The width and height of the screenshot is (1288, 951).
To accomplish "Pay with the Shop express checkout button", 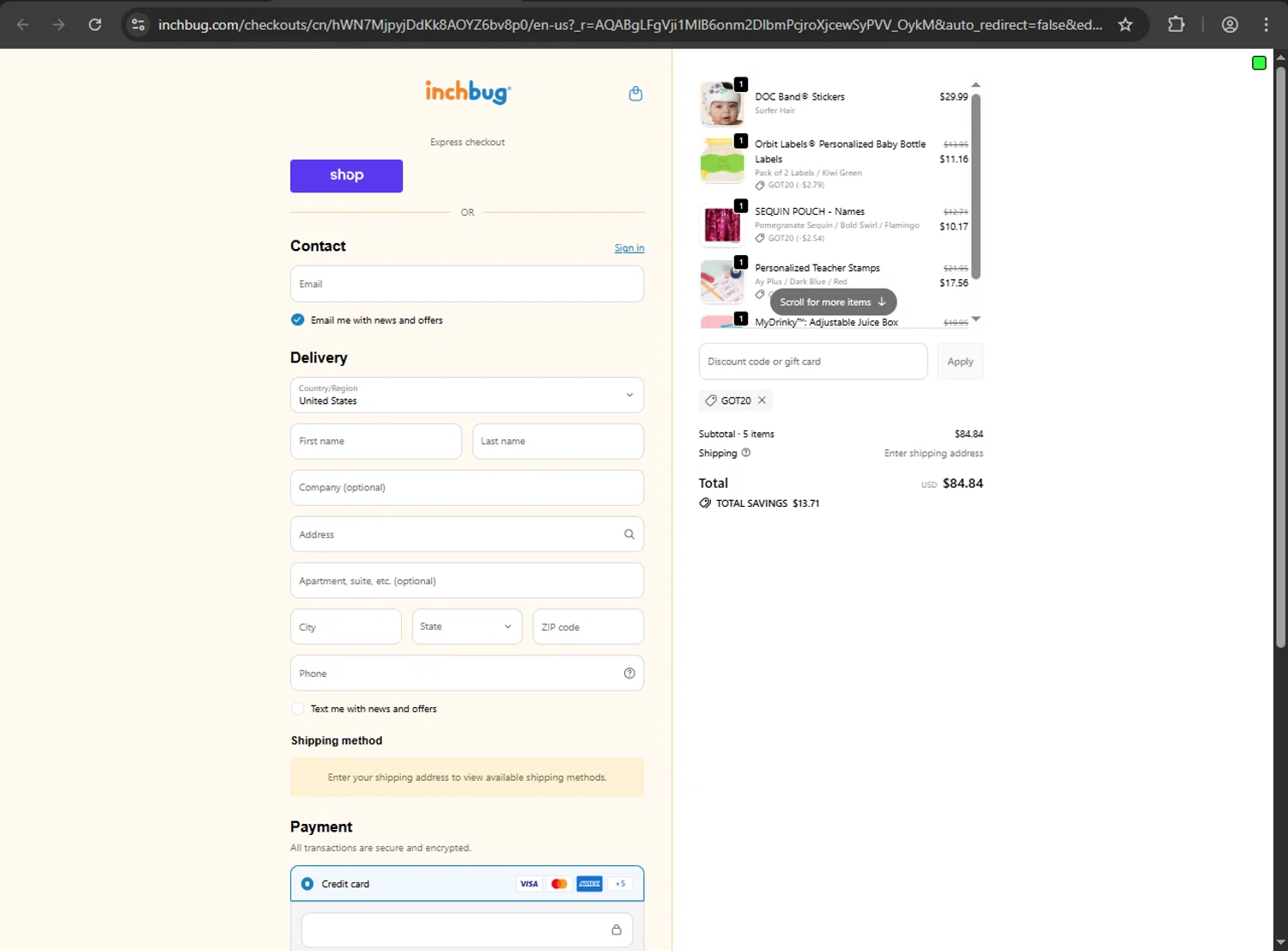I will tap(346, 175).
